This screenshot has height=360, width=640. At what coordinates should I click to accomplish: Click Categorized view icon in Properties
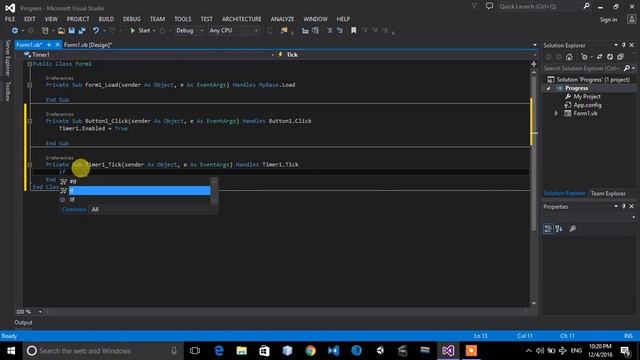pyautogui.click(x=548, y=229)
